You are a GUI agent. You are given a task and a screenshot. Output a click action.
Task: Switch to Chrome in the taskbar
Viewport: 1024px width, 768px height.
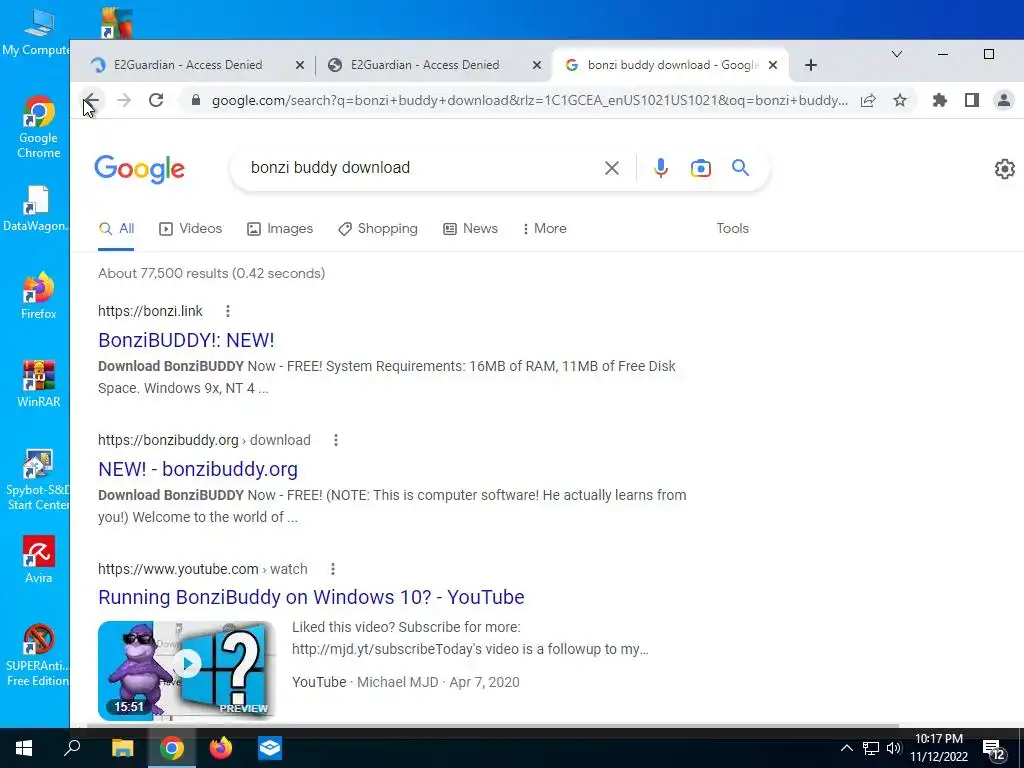(x=172, y=748)
